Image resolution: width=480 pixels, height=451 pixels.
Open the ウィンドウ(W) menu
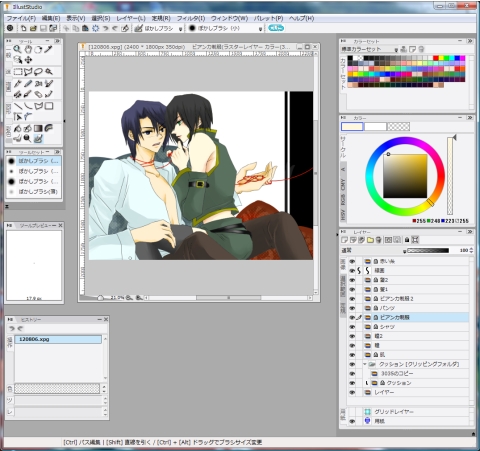pyautogui.click(x=229, y=18)
